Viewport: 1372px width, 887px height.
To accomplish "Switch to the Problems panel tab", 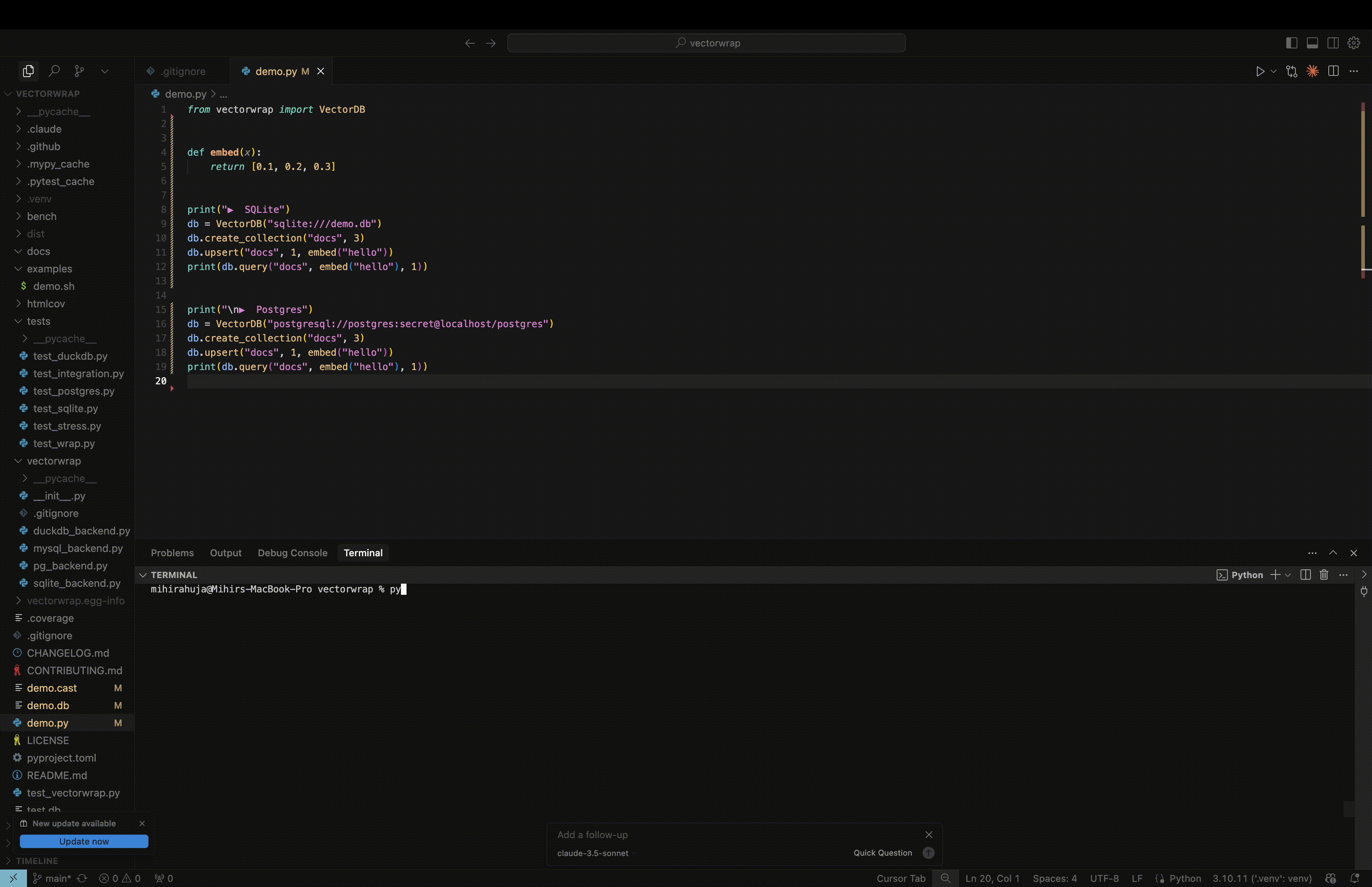I will coord(172,553).
